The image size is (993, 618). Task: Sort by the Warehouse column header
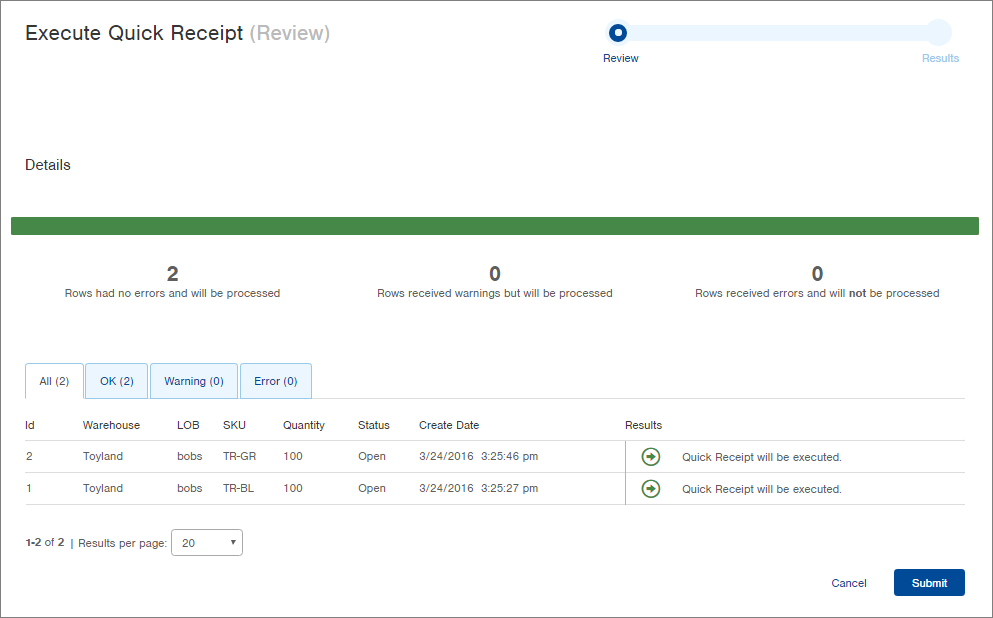[x=111, y=426]
